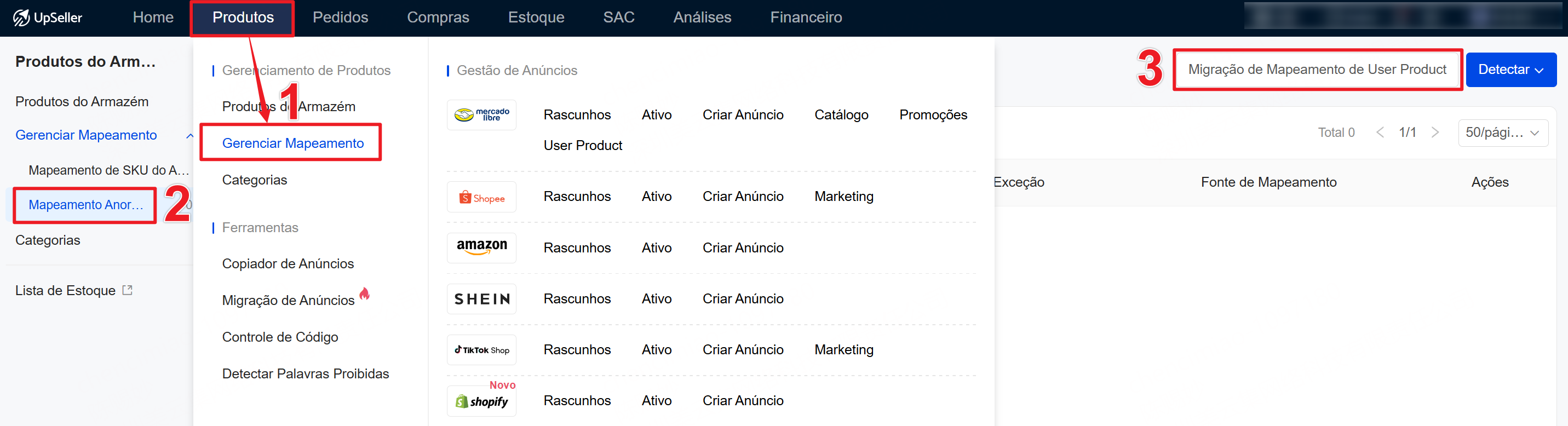Click the Amazon marketplace logo
The height and width of the screenshot is (426, 1568).
[481, 247]
